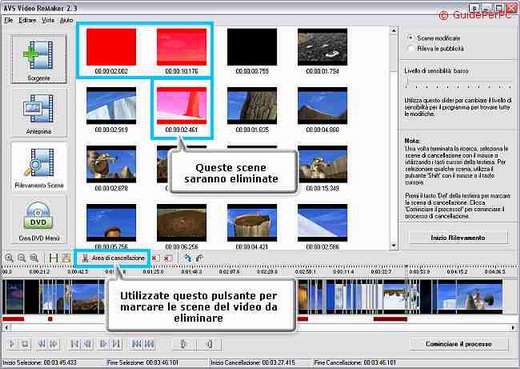
Task: Open the File menu
Action: tap(8, 20)
